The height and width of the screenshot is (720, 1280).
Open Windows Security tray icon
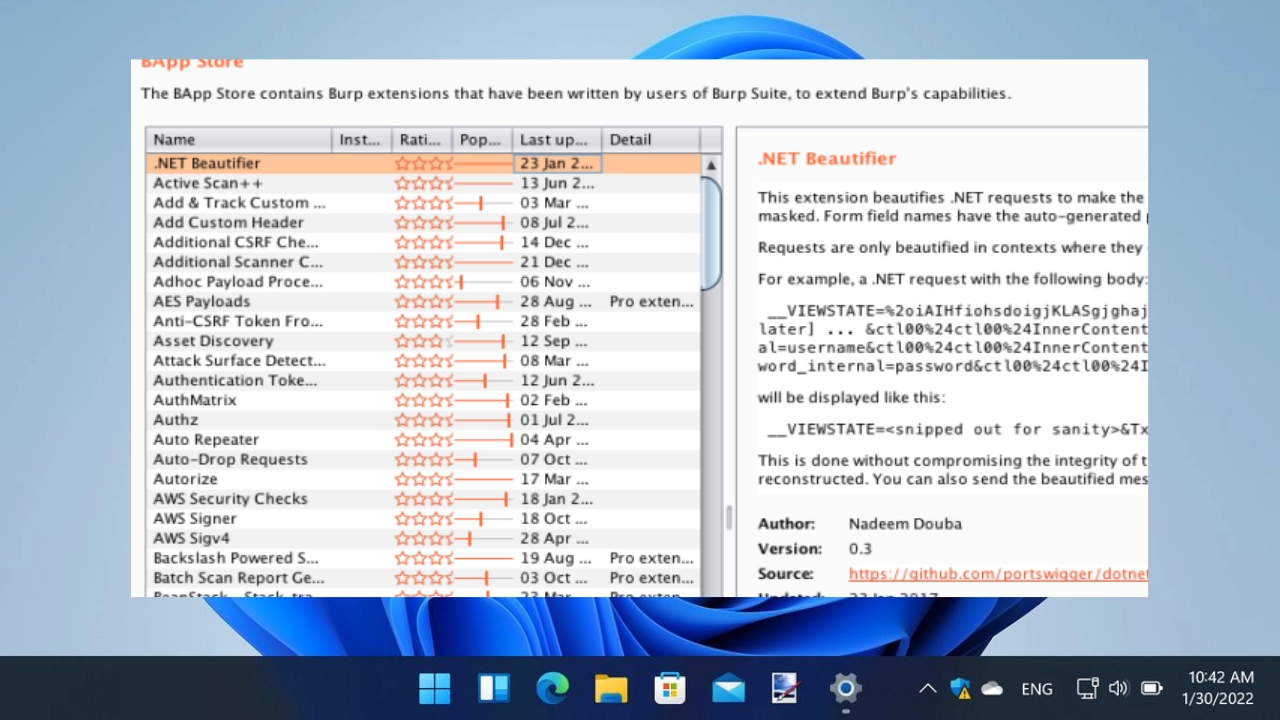click(960, 688)
